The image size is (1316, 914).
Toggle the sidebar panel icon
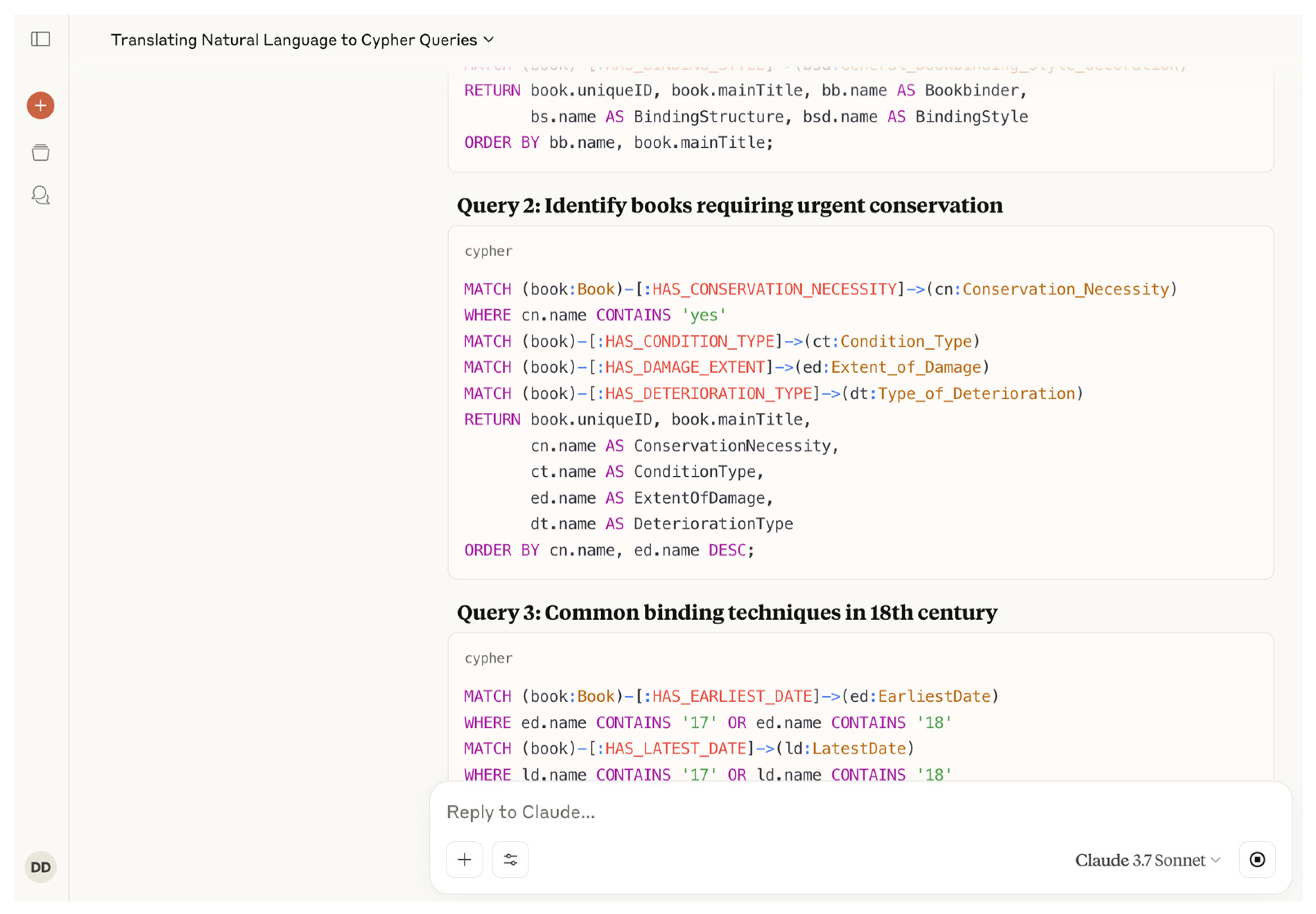click(x=40, y=39)
